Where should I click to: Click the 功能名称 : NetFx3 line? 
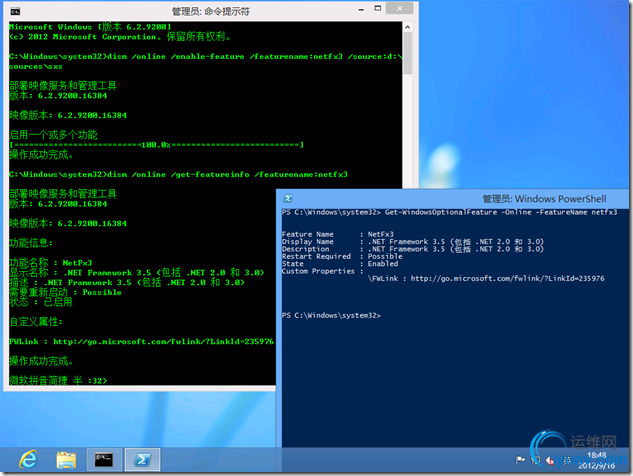point(51,263)
